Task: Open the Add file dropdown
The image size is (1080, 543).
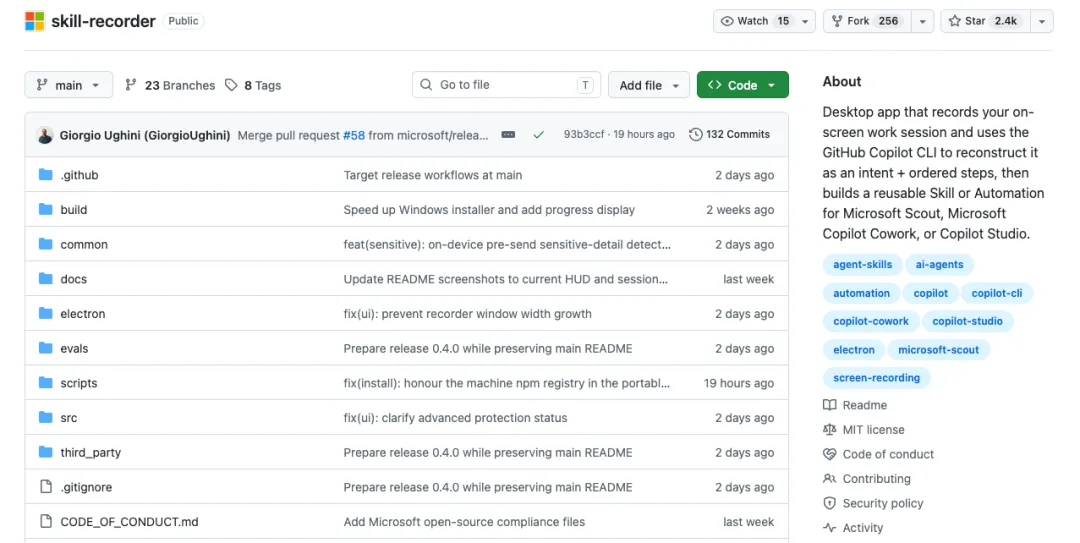Action: 649,85
